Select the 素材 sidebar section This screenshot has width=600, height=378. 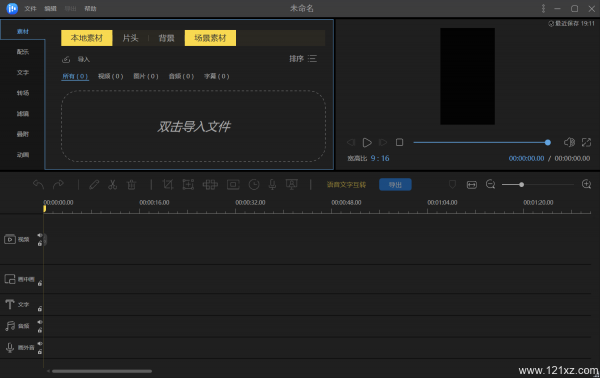(23, 31)
